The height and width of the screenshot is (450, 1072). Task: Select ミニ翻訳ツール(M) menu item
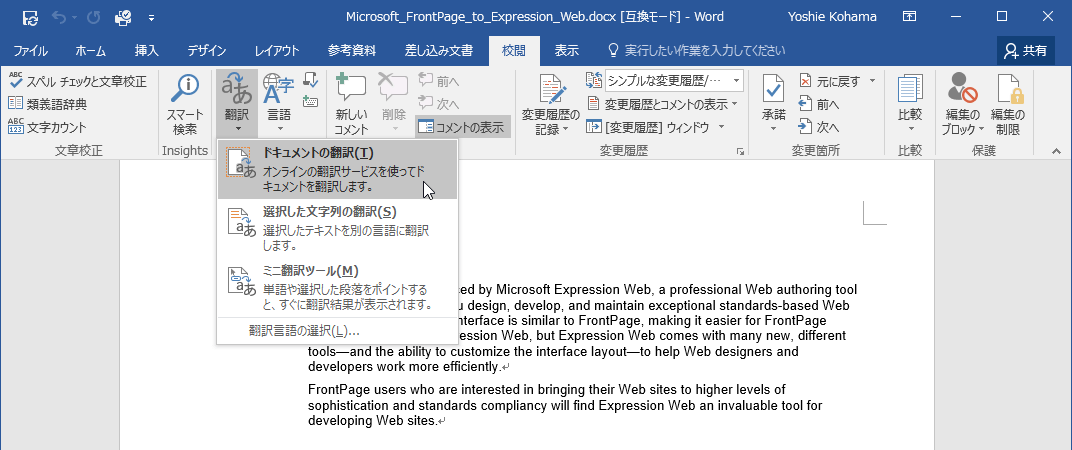click(337, 287)
